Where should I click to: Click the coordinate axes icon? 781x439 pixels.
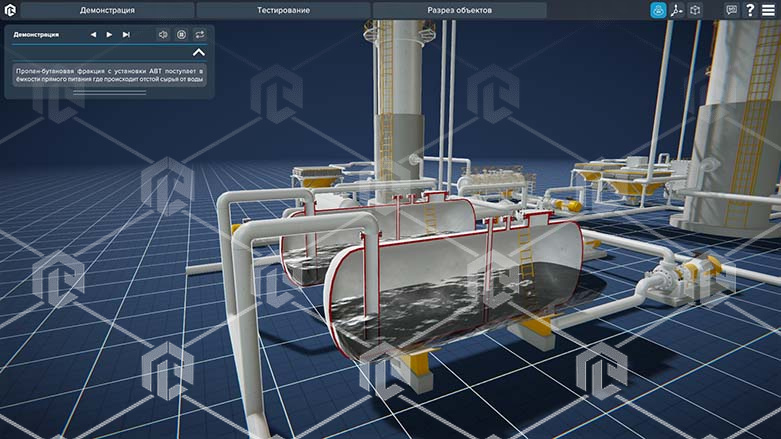click(676, 10)
